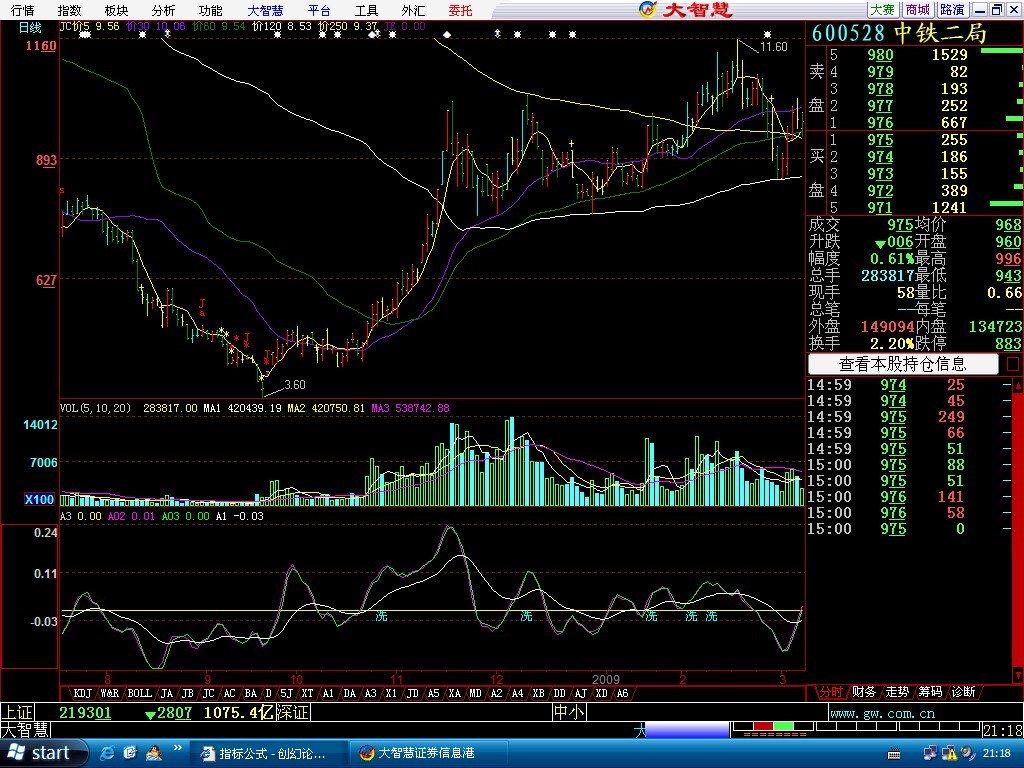Switch to the KDJ indicator tab

tap(82, 693)
